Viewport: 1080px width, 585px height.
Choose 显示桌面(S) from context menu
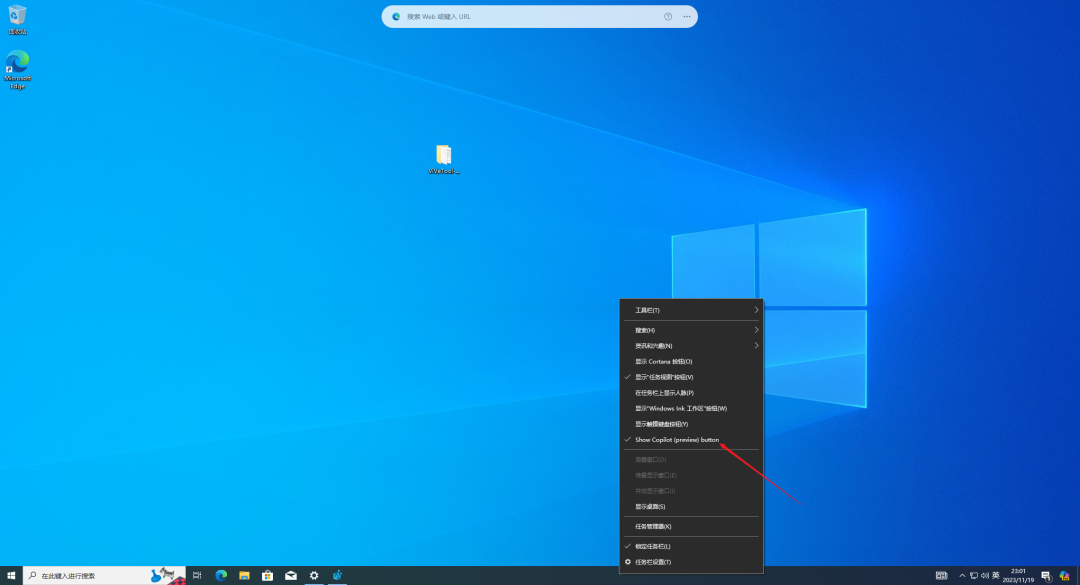click(x=691, y=506)
